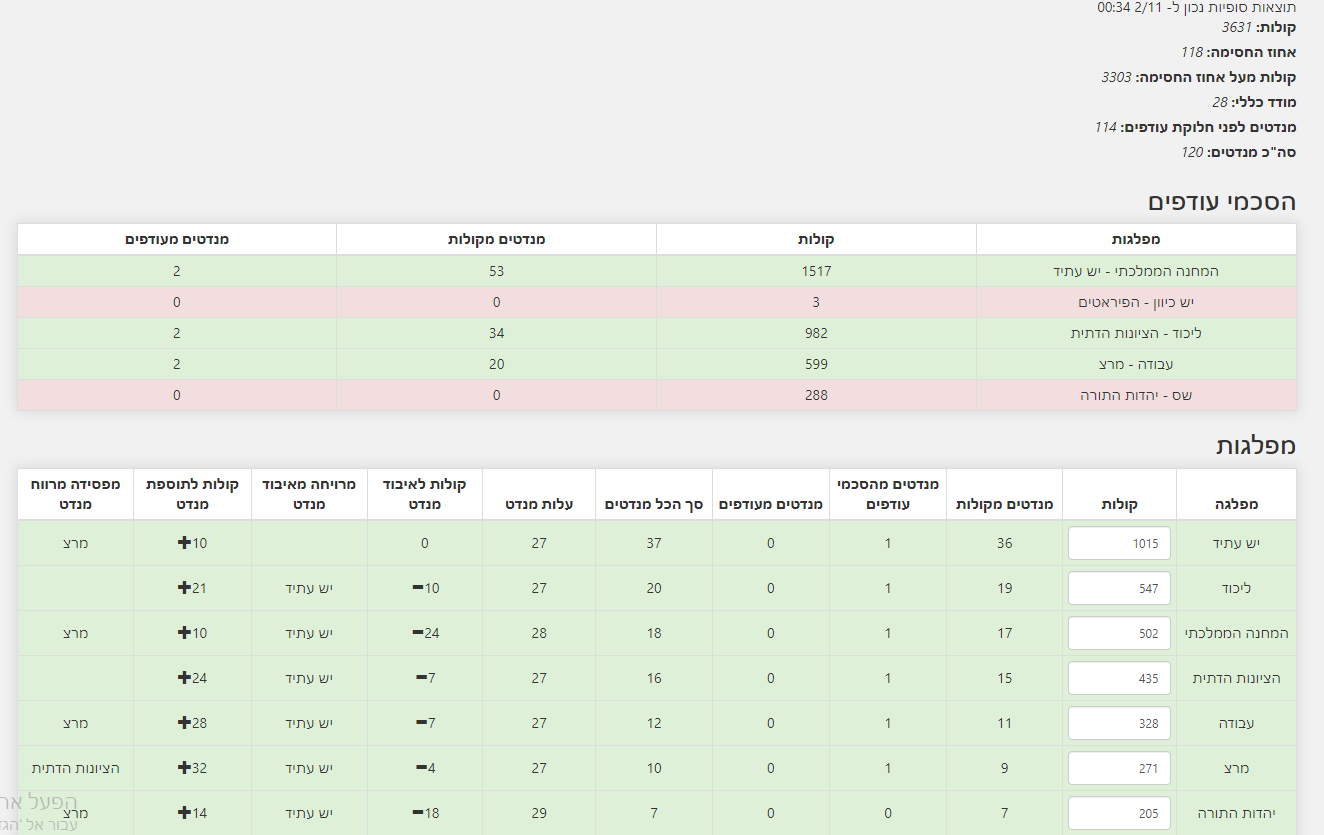Click the 'יש כיוון - הפיראטים' agreement row name
The height and width of the screenshot is (835, 1324).
[x=1136, y=302]
